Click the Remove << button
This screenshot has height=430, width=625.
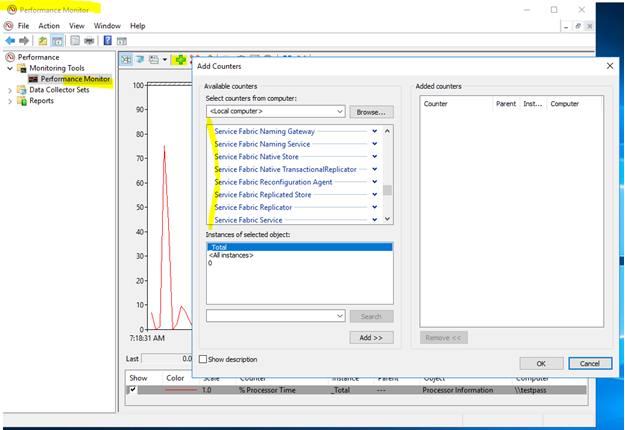pos(443,338)
